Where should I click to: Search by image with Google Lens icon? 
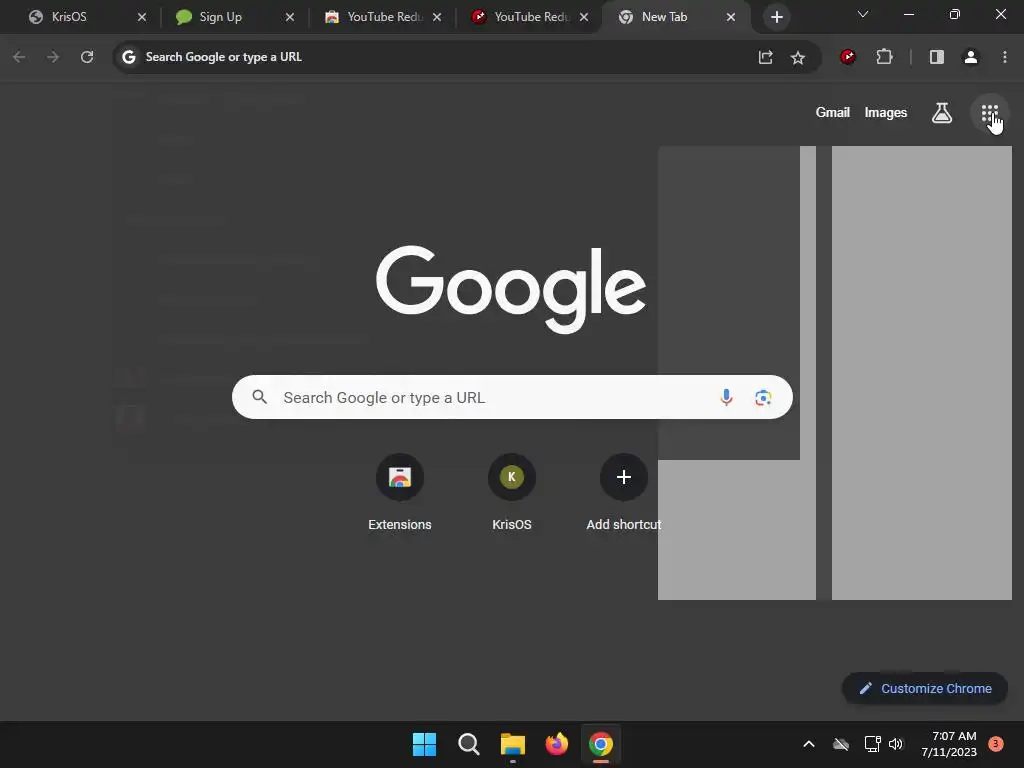click(x=763, y=397)
